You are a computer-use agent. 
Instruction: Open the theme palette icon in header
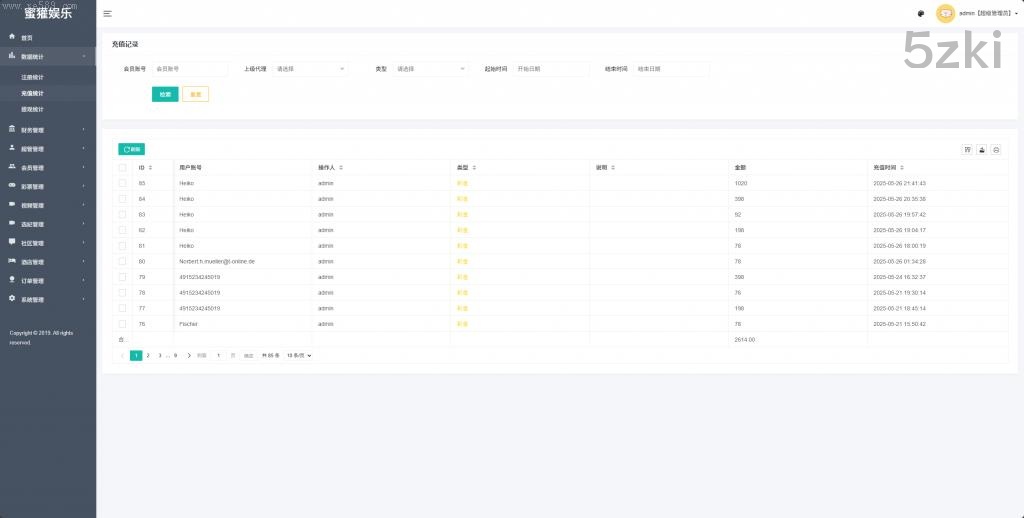click(920, 13)
